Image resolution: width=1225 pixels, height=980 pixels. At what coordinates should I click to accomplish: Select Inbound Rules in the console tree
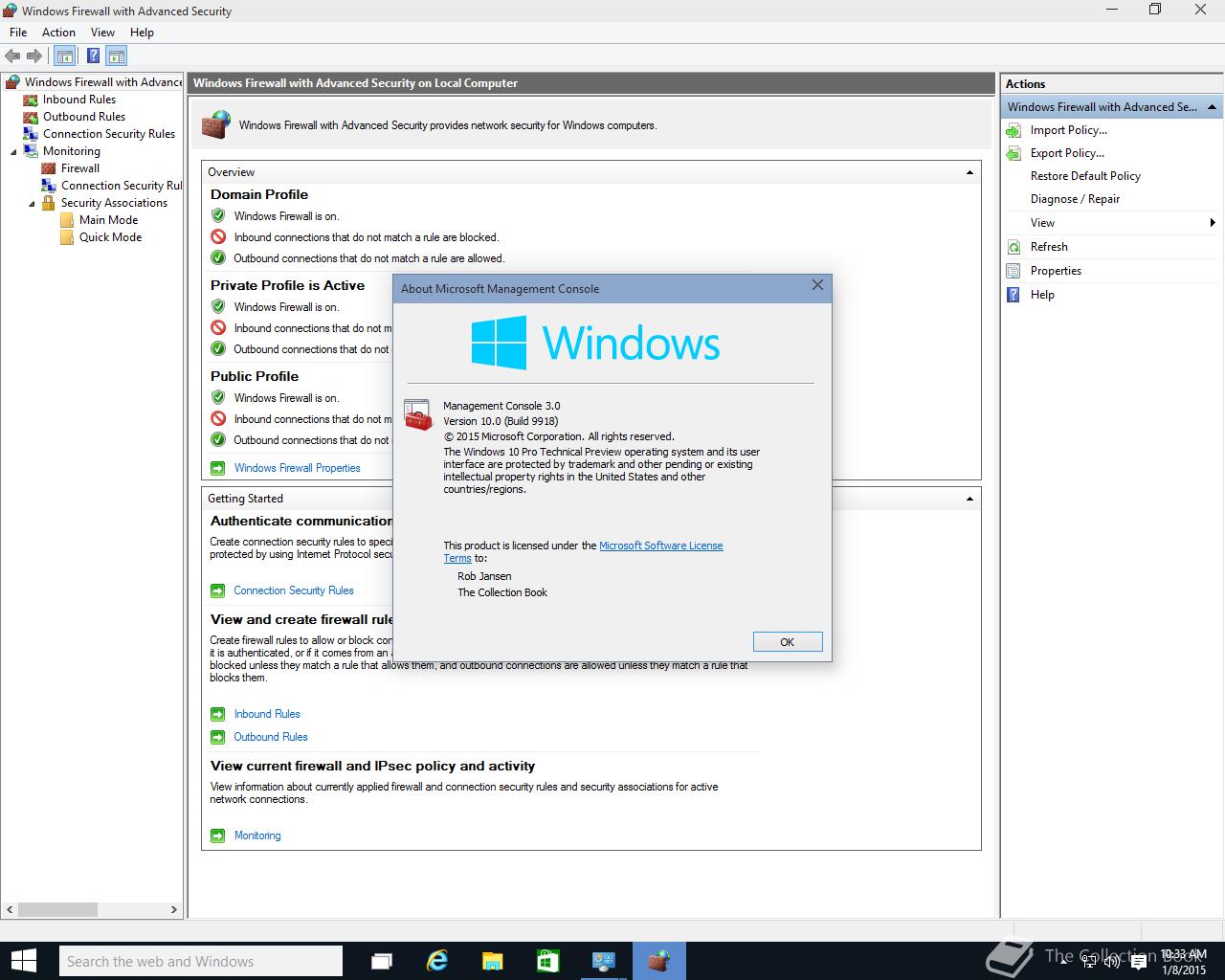(79, 100)
